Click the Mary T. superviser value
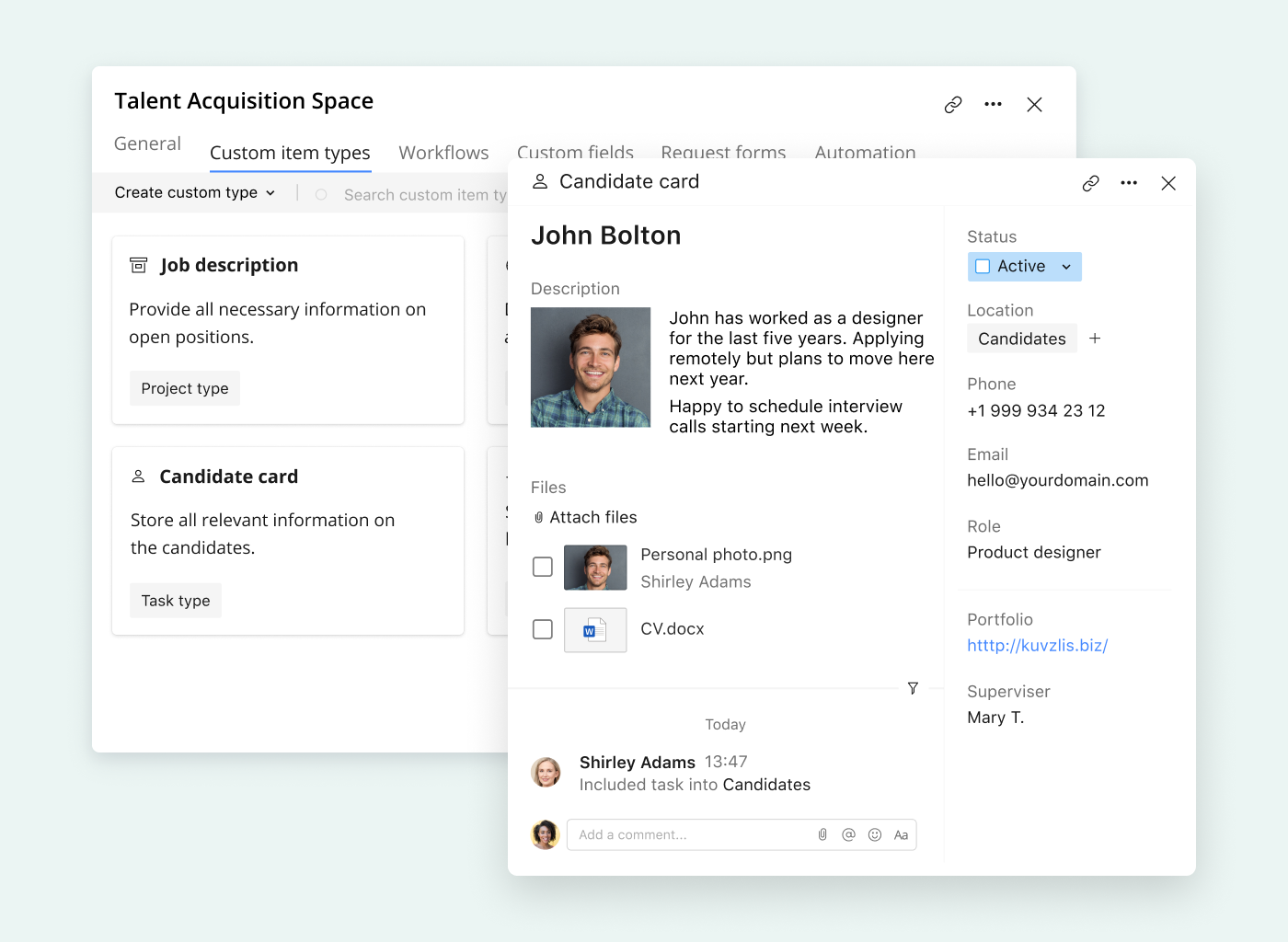The height and width of the screenshot is (942, 1288). click(995, 718)
